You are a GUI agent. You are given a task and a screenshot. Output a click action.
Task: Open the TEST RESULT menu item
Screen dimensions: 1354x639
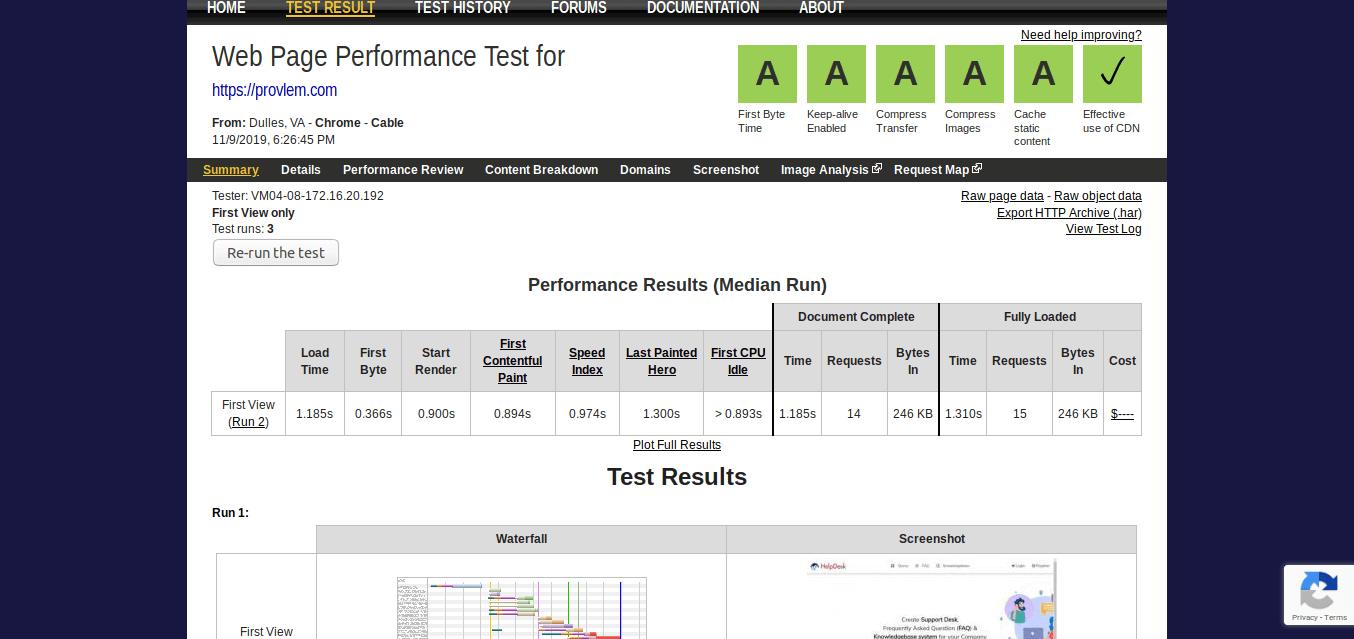(330, 8)
